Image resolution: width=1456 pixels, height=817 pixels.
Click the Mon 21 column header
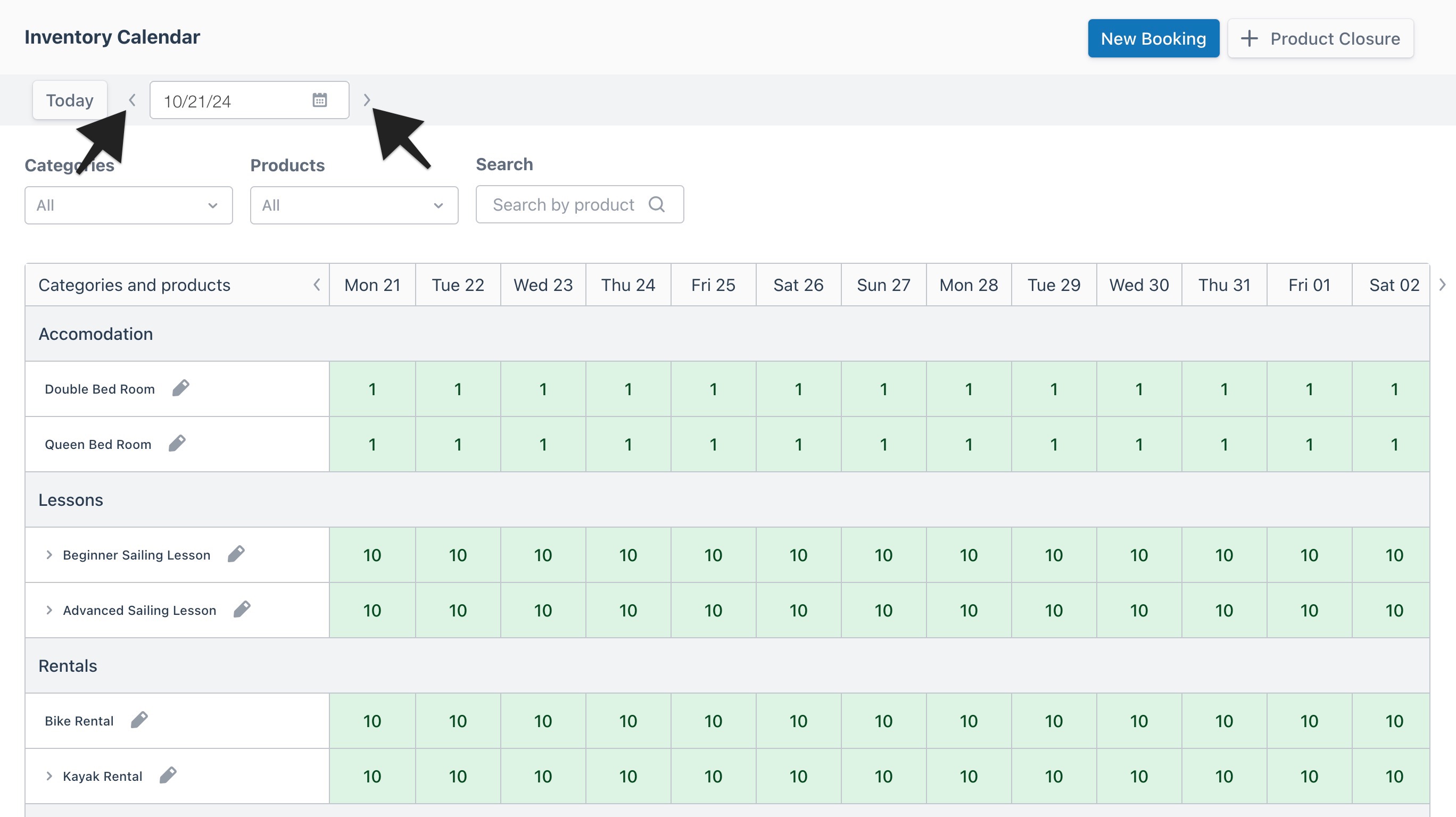click(x=373, y=285)
